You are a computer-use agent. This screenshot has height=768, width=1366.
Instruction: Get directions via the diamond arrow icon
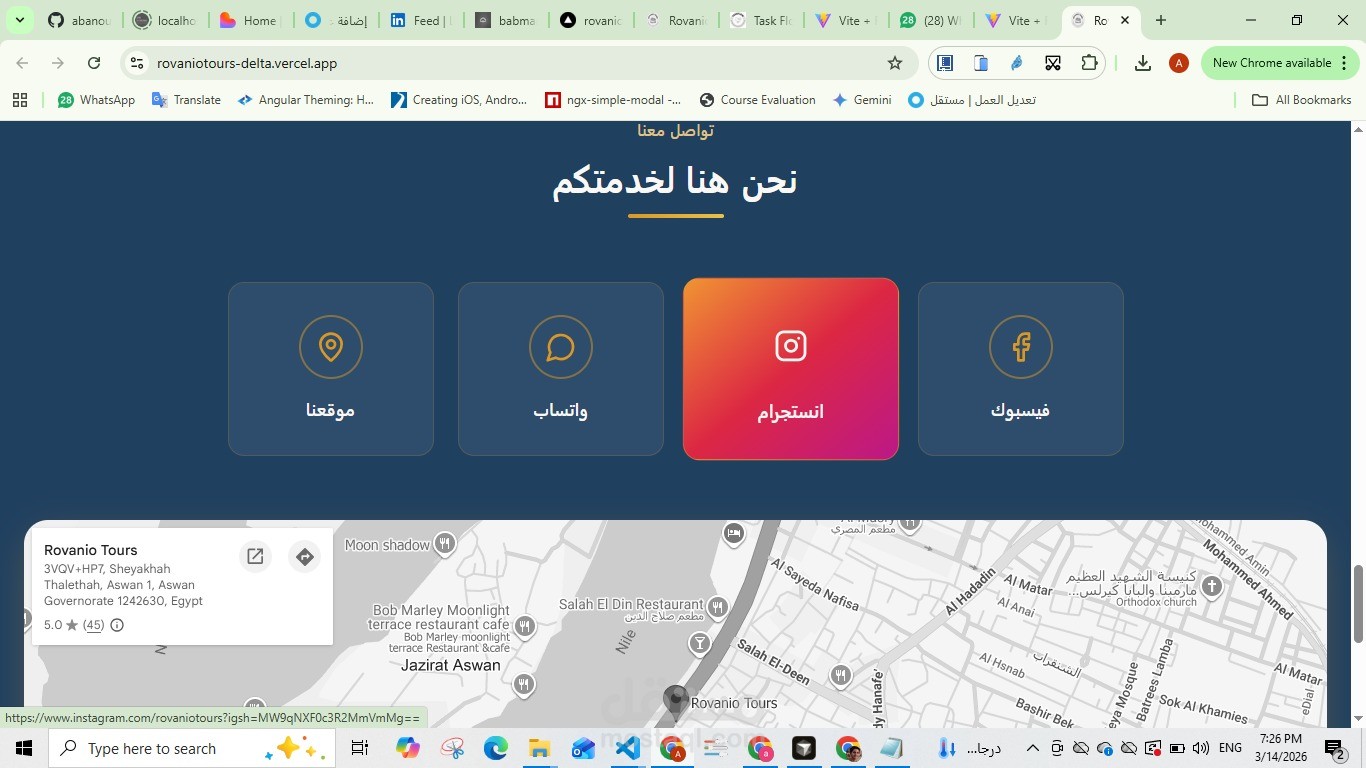(x=304, y=557)
